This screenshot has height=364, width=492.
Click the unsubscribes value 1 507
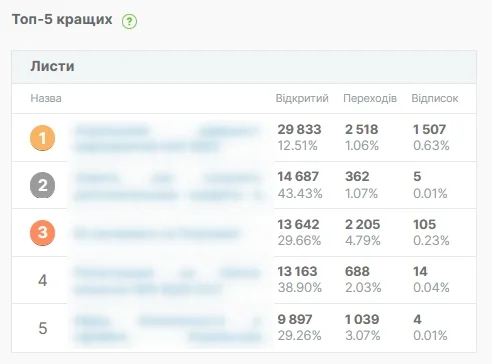coord(429,129)
